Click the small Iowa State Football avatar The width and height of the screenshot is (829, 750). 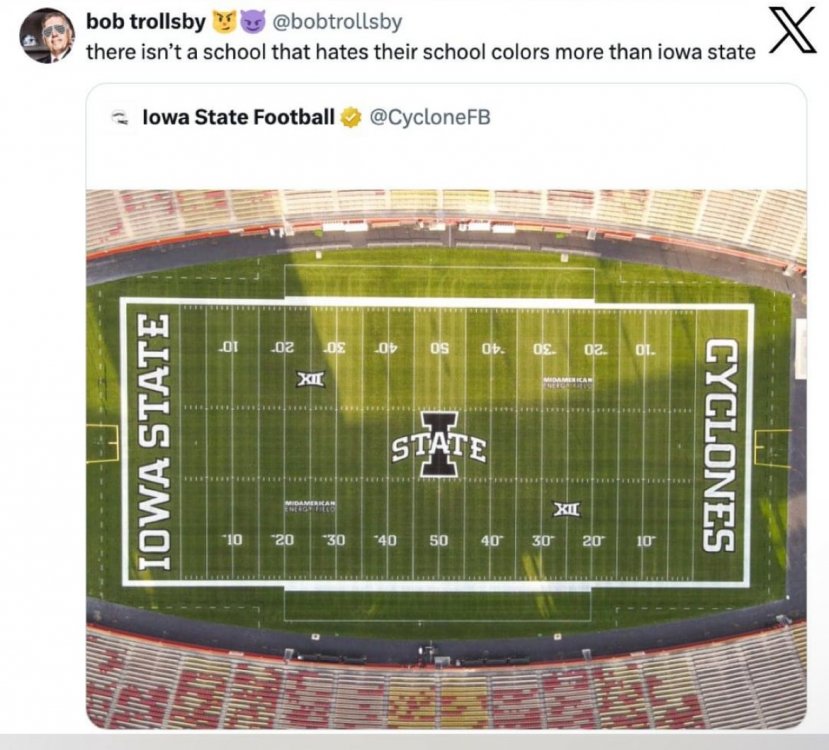tap(122, 118)
